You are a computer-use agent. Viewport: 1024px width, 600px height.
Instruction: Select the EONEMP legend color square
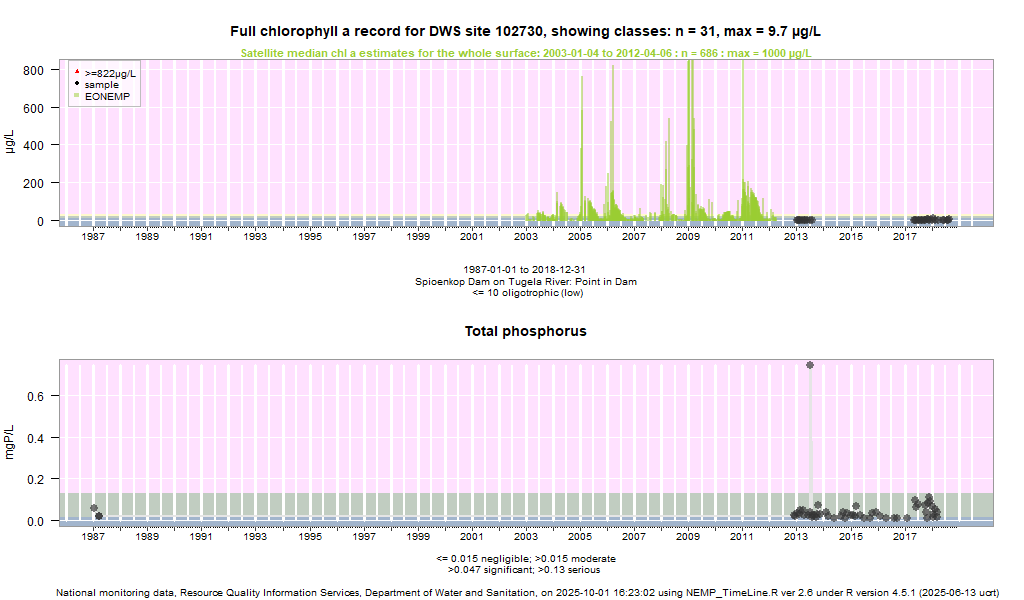tap(77, 96)
